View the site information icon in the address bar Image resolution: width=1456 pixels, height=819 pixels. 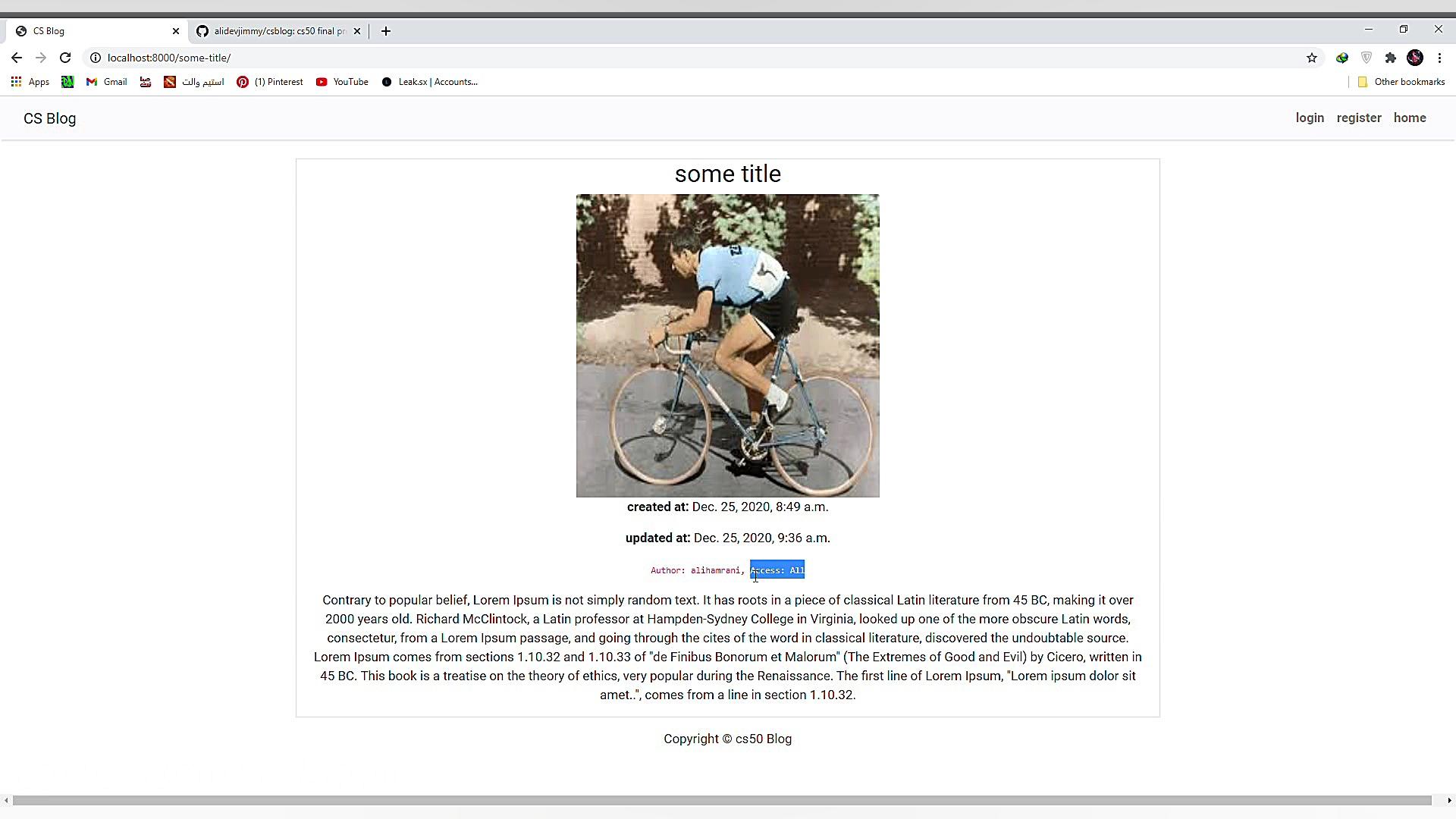[96, 58]
